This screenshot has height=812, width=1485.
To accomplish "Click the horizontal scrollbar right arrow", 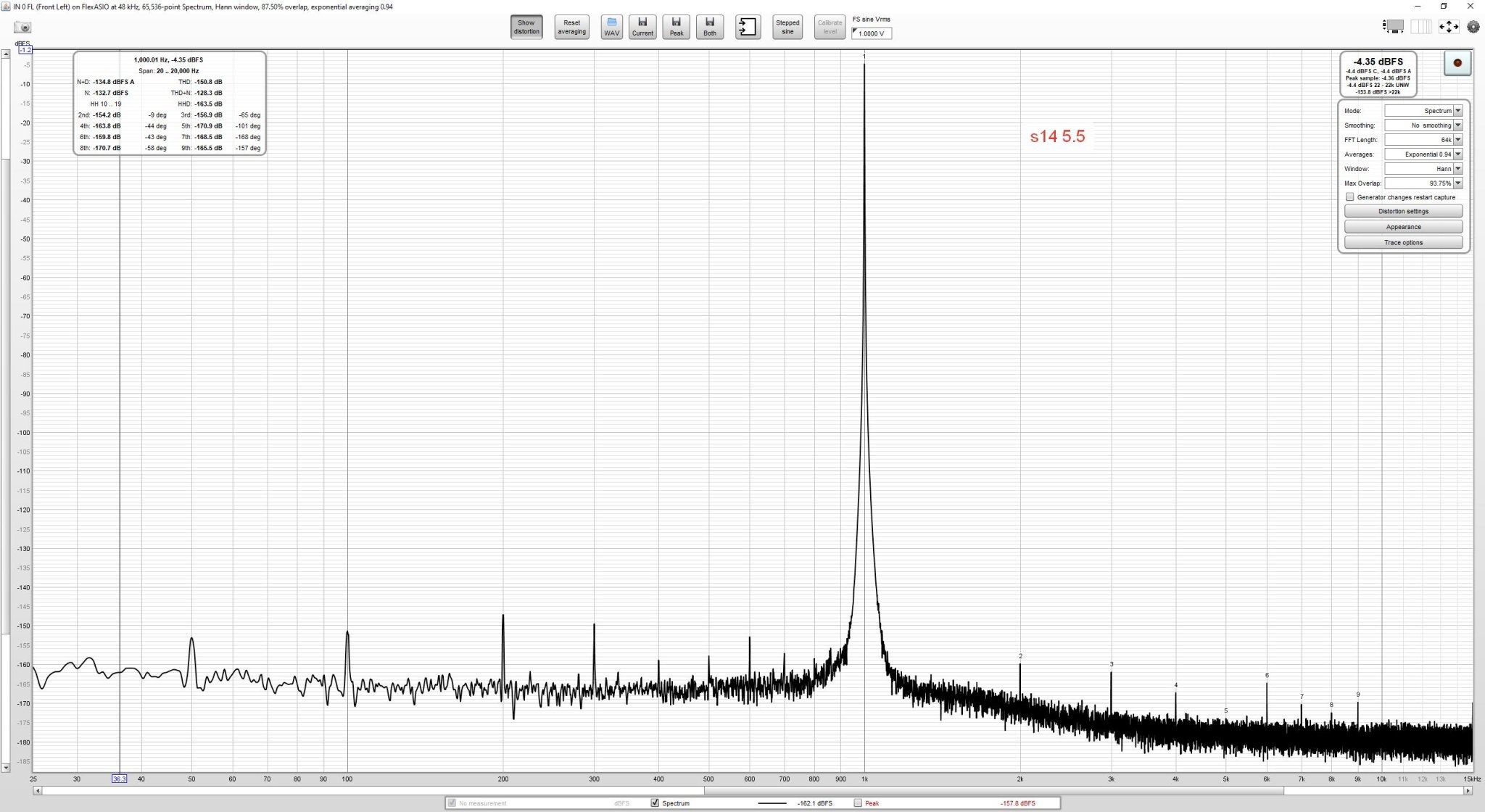I will tap(1468, 790).
